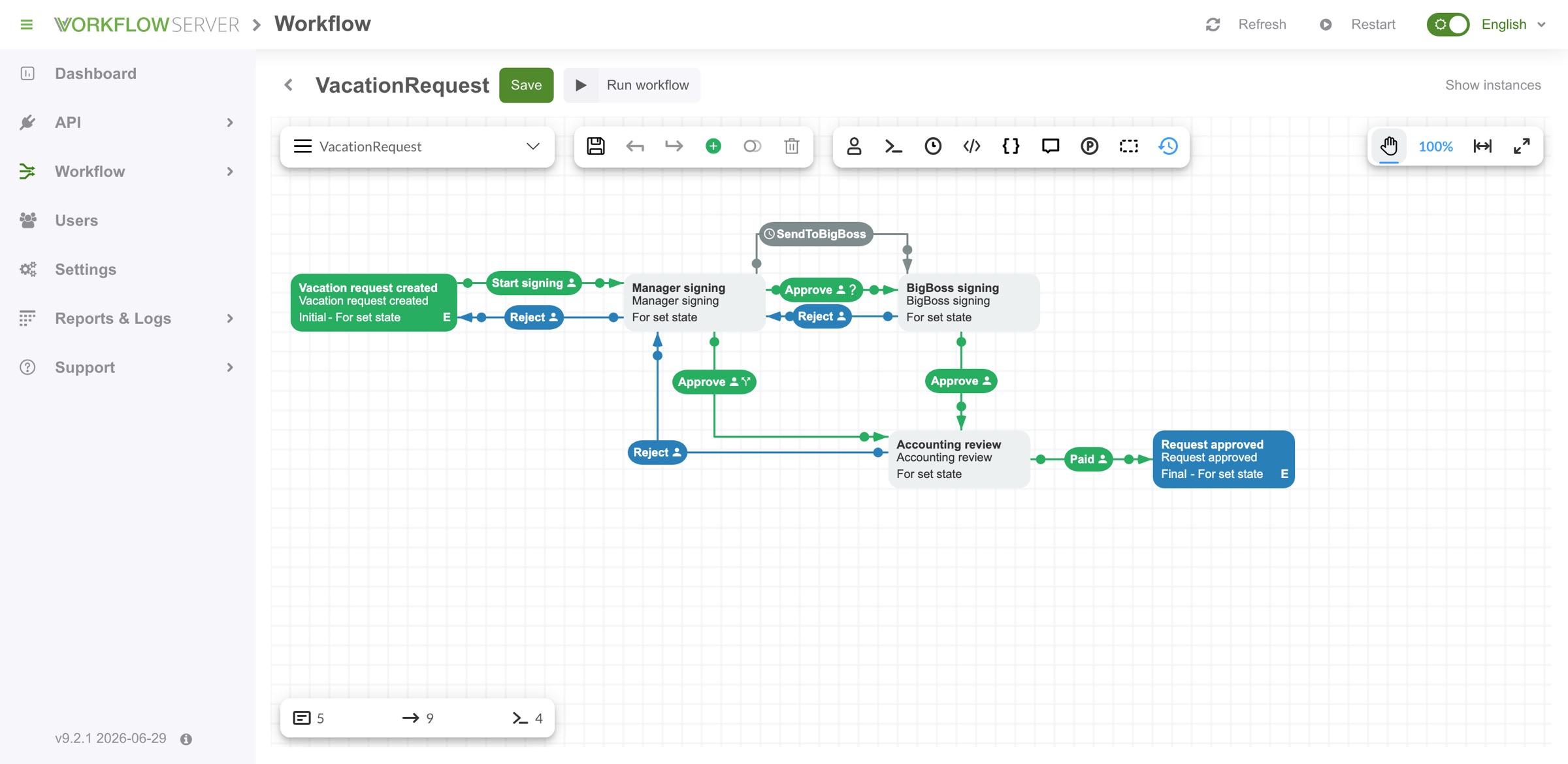
Task: Click the save diskette icon in designer toolbar
Action: click(595, 146)
